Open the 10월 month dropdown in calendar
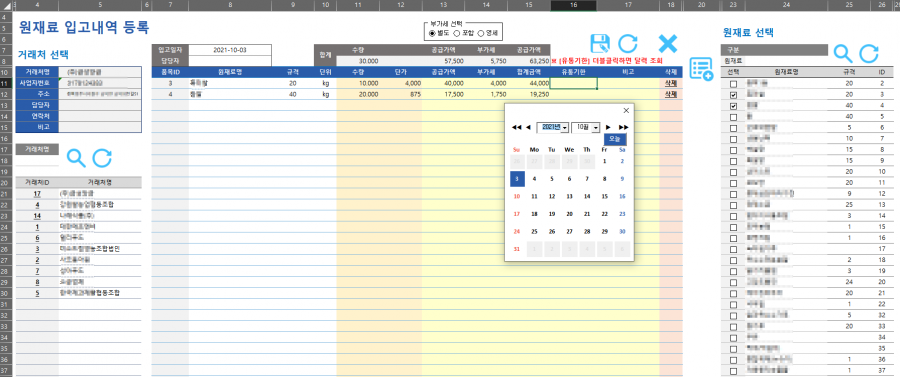Image resolution: width=900 pixels, height=377 pixels. pos(596,127)
